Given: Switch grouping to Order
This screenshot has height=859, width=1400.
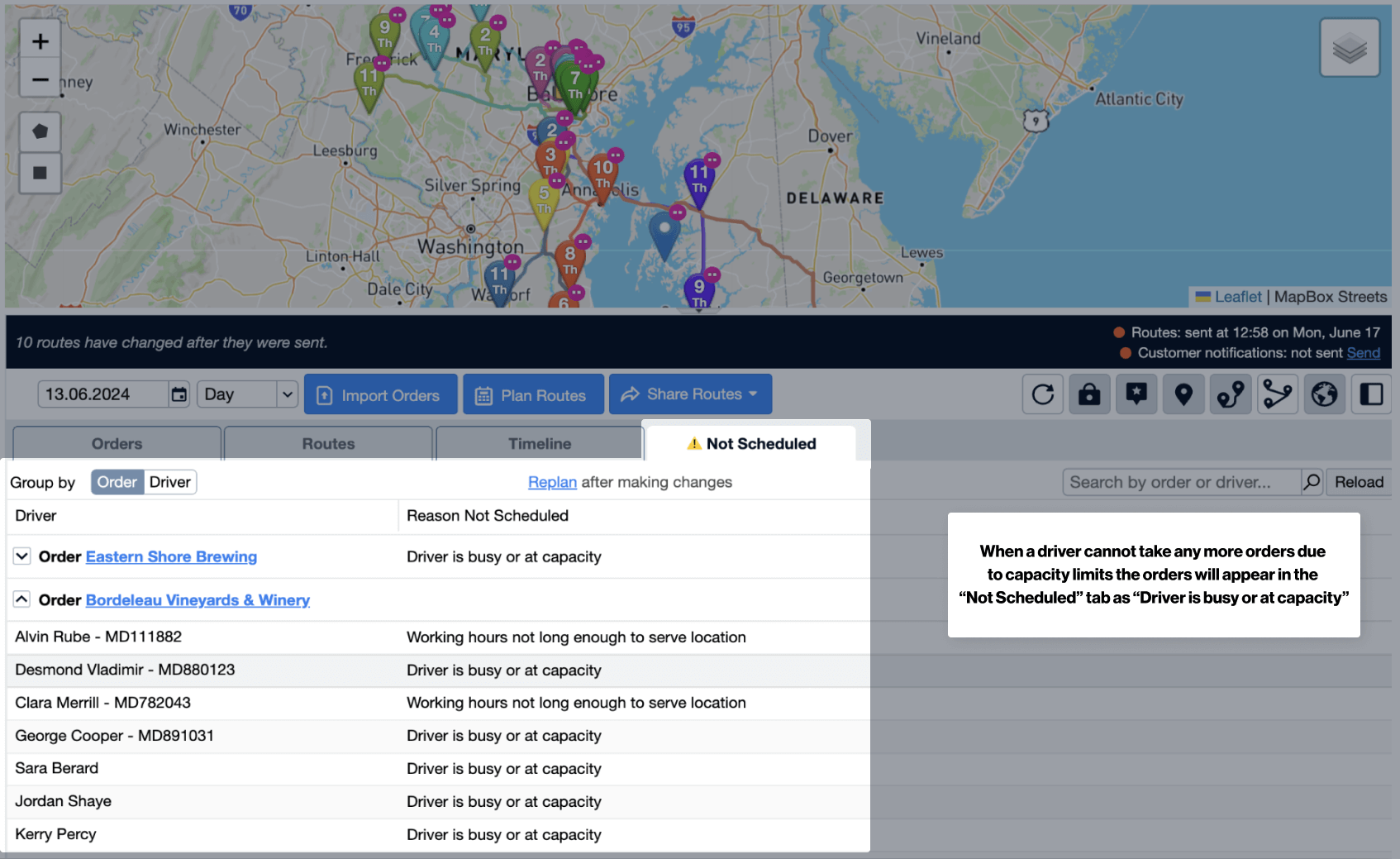Looking at the screenshot, I should [x=117, y=482].
